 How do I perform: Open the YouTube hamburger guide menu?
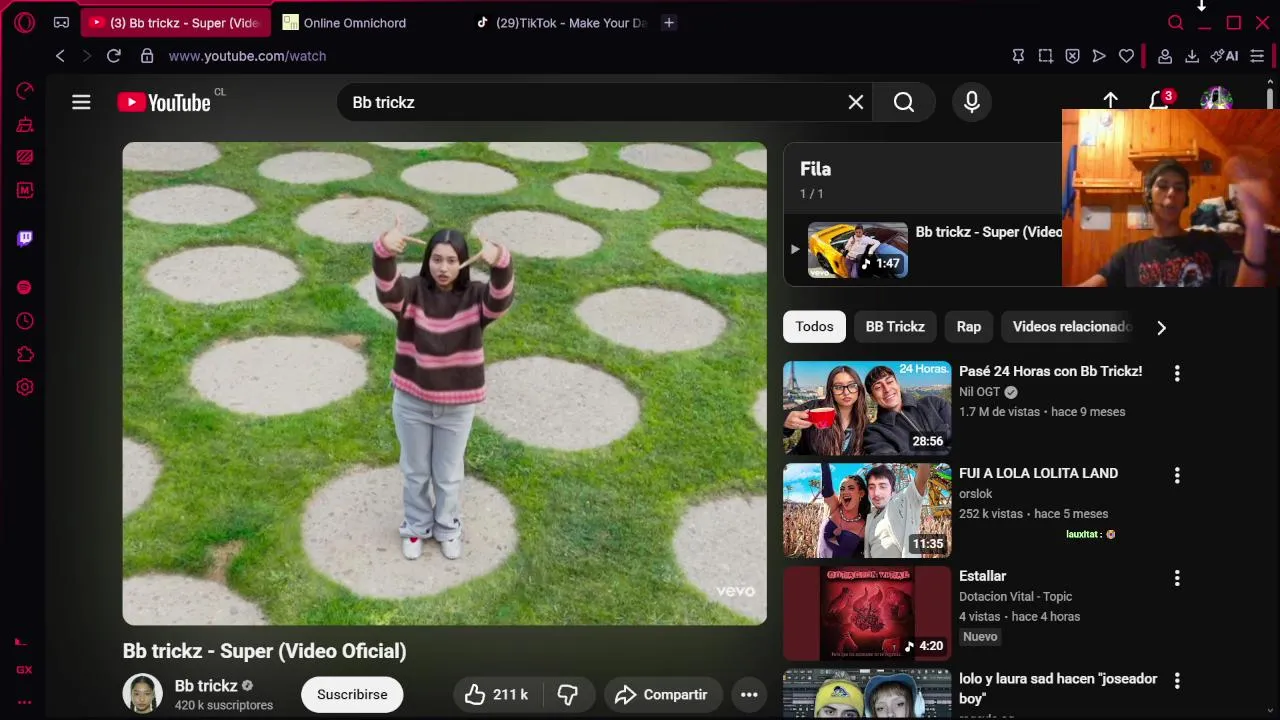[81, 102]
